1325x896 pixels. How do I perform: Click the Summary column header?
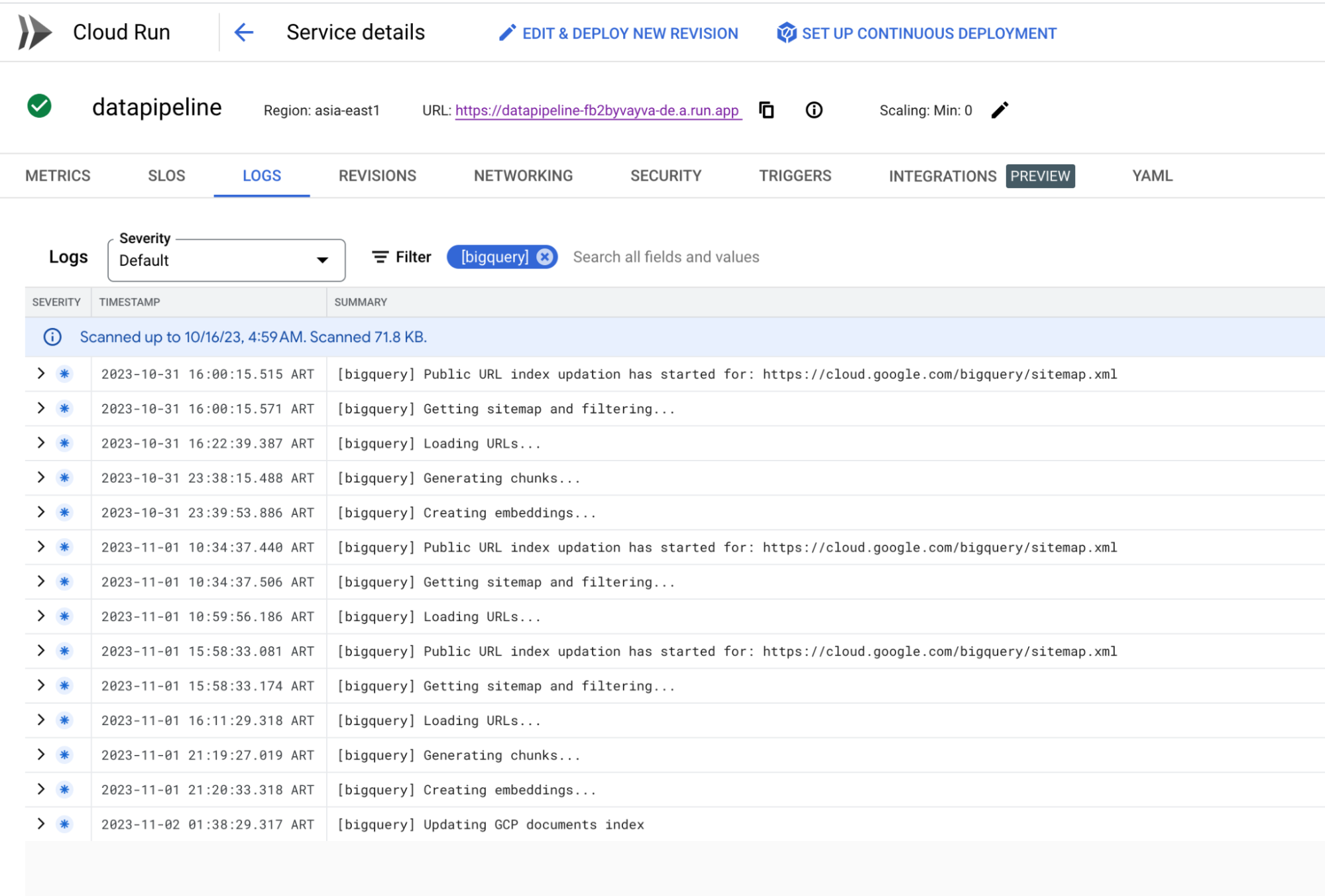click(x=361, y=302)
